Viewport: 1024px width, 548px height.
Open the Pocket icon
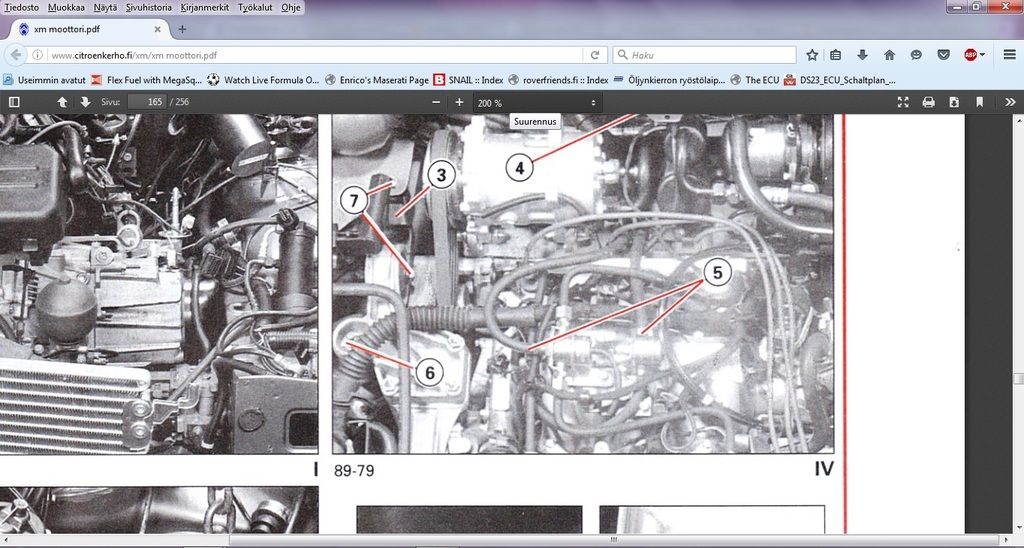[x=944, y=56]
